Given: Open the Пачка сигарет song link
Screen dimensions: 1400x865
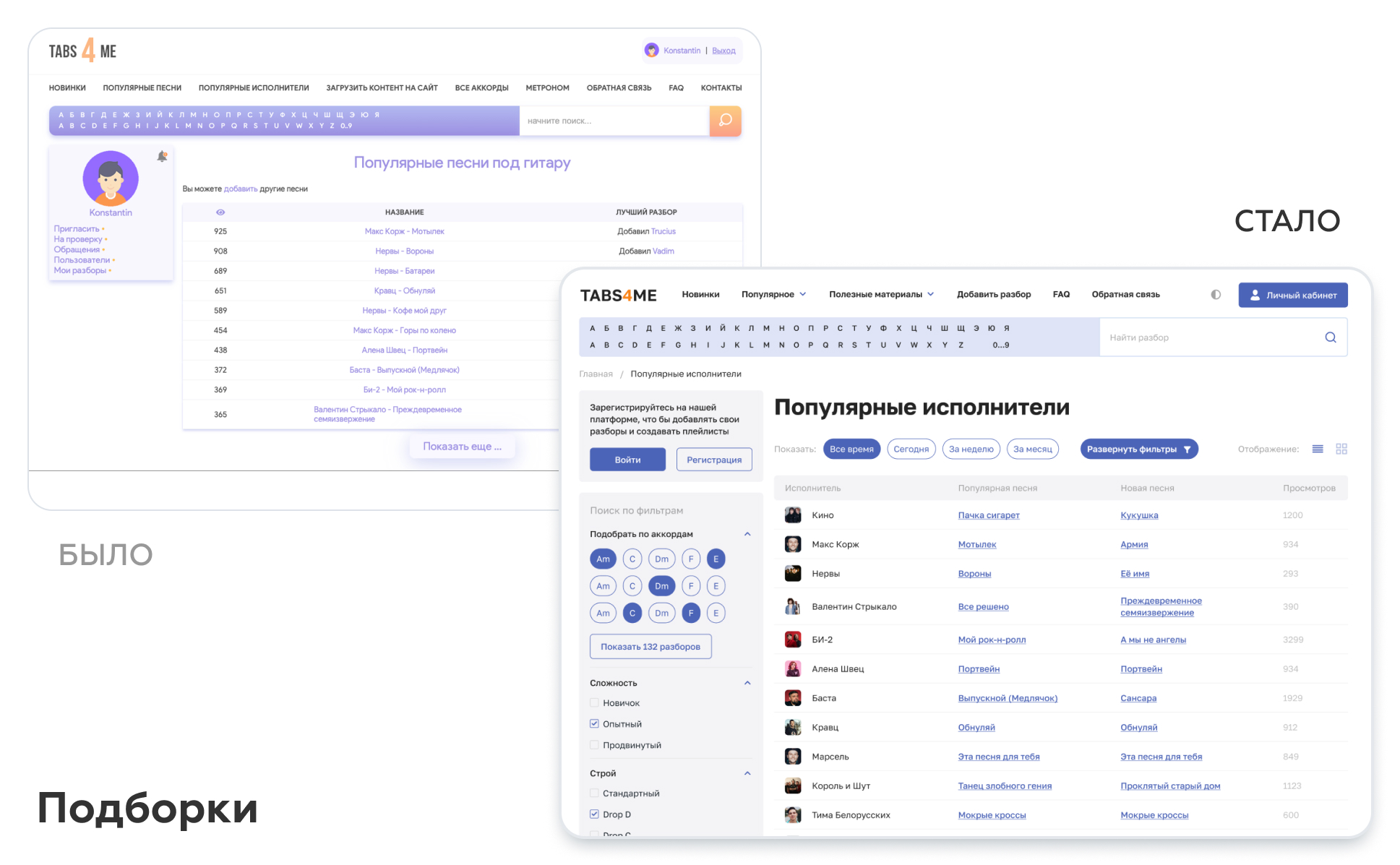Looking at the screenshot, I should click(989, 515).
